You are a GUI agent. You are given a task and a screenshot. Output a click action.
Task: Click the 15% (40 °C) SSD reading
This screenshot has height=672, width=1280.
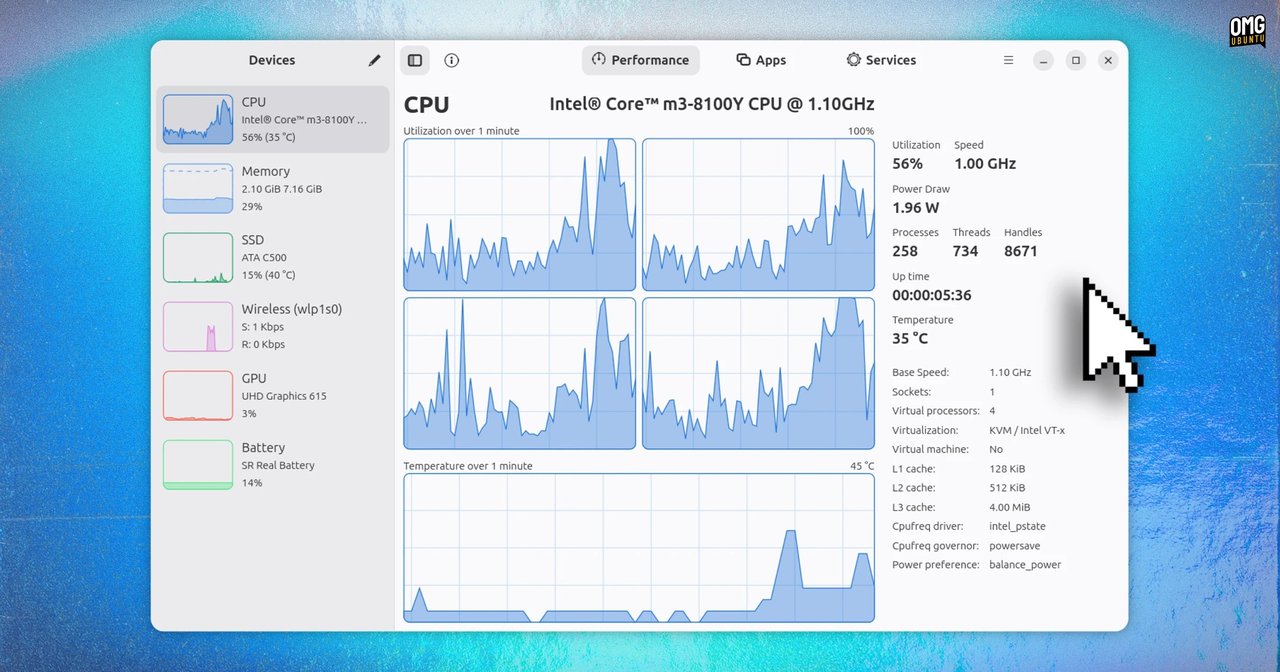click(268, 275)
